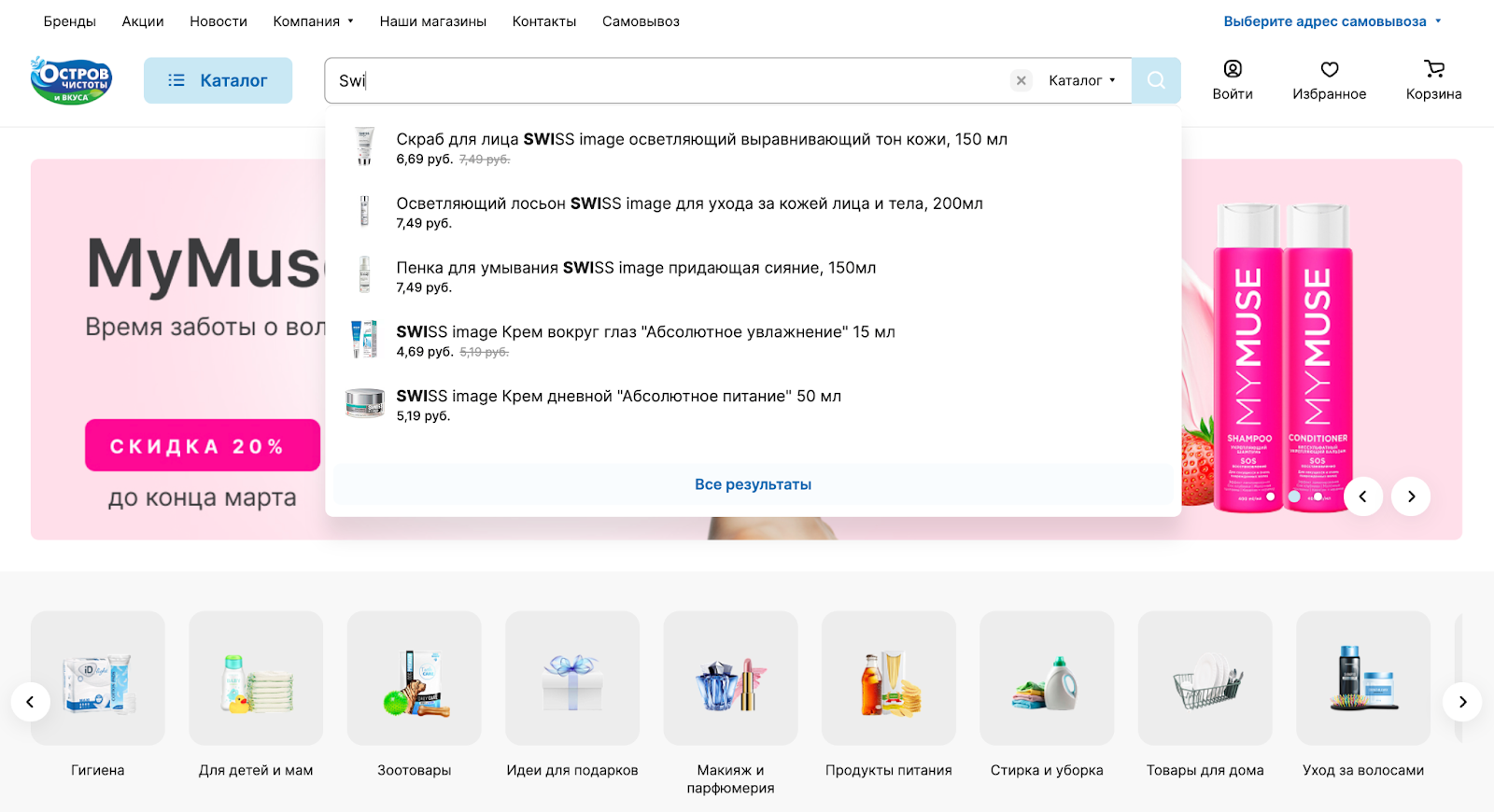Click the magnifier search button
This screenshot has height=812, width=1494.
[x=1156, y=80]
